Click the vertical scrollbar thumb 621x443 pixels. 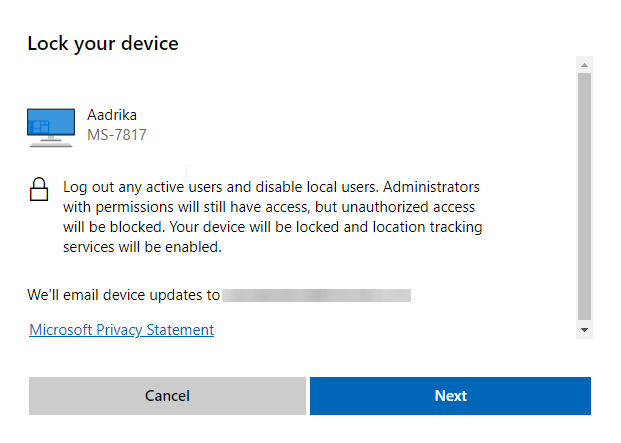click(x=584, y=196)
